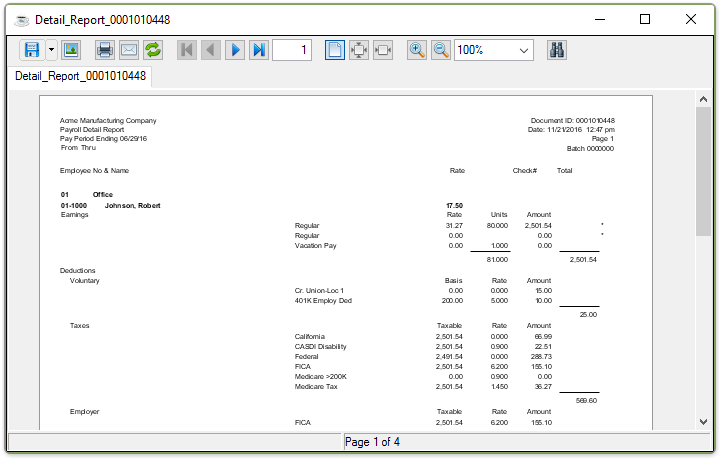Click the Java application icon in title bar
The height and width of the screenshot is (462, 724).
tap(21, 20)
